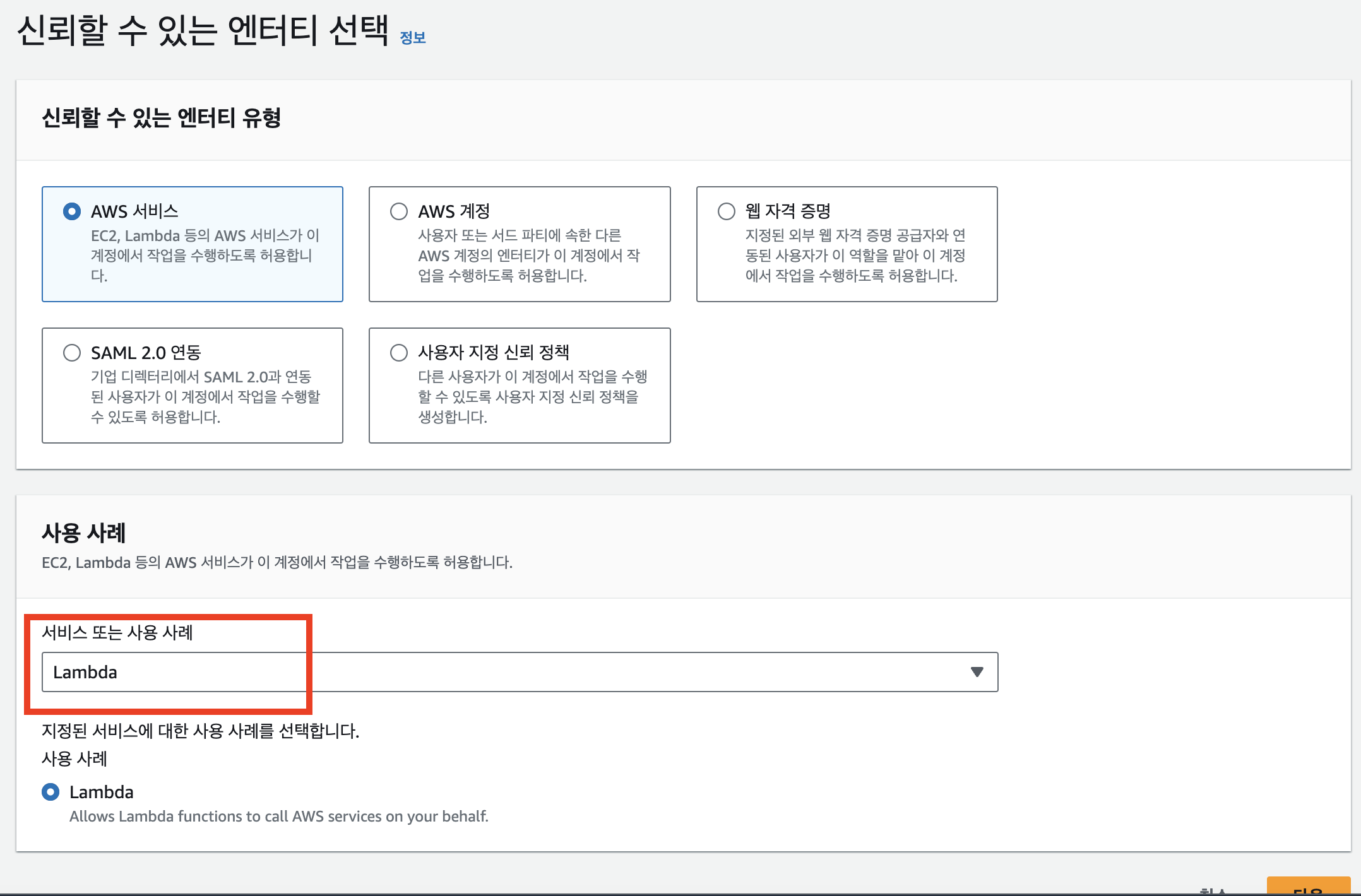Click the SAML 2.0 tile description text
The width and height of the screenshot is (1361, 896).
point(205,397)
